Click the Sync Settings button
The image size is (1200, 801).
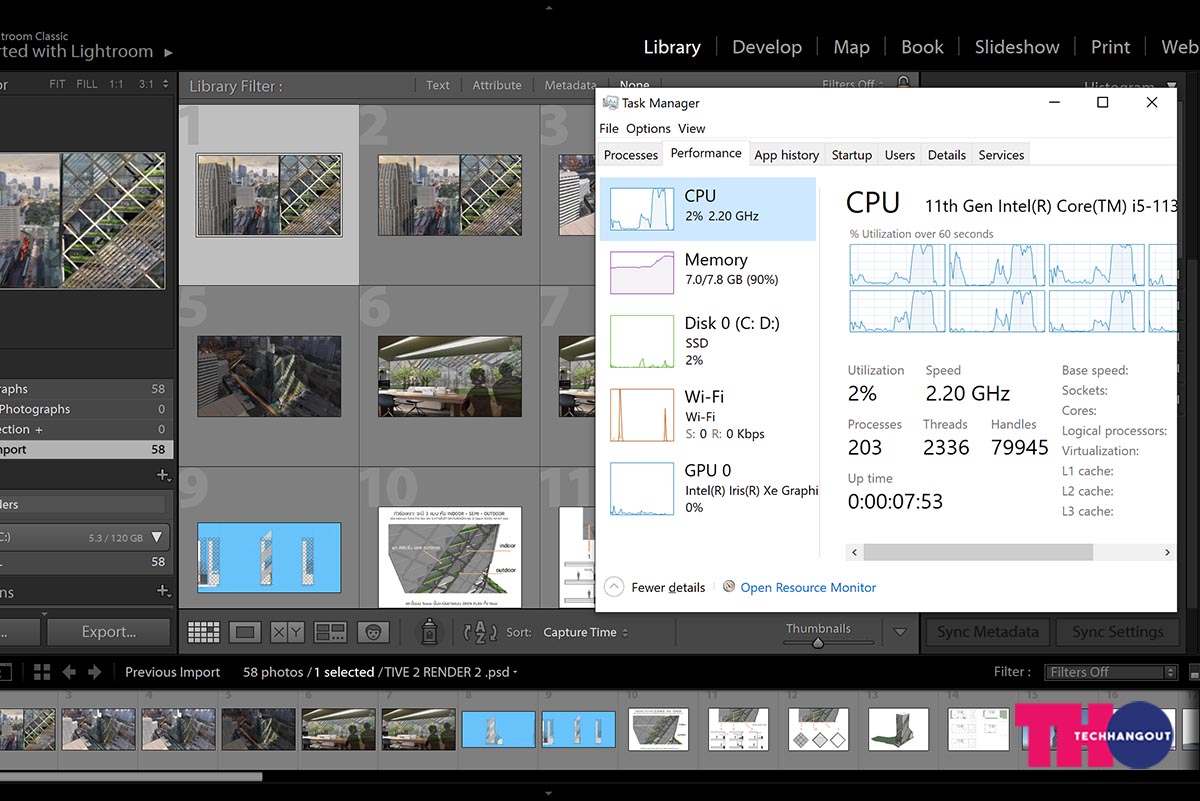coord(1118,632)
